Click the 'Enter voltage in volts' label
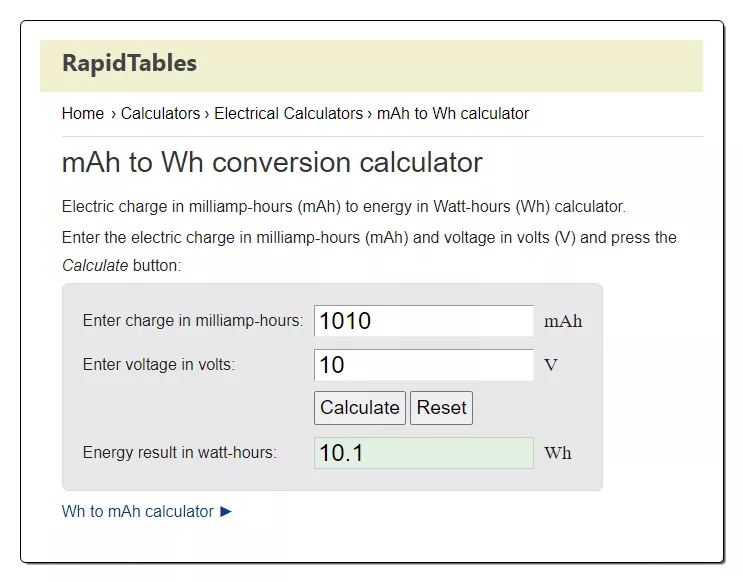 coord(159,364)
